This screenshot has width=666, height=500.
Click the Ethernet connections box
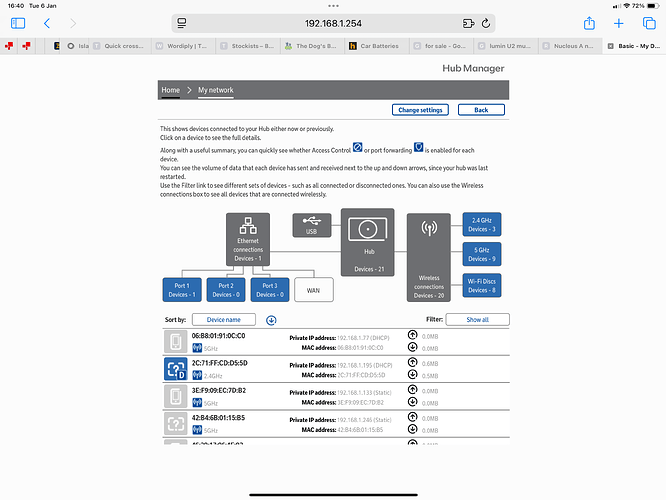[x=247, y=238]
